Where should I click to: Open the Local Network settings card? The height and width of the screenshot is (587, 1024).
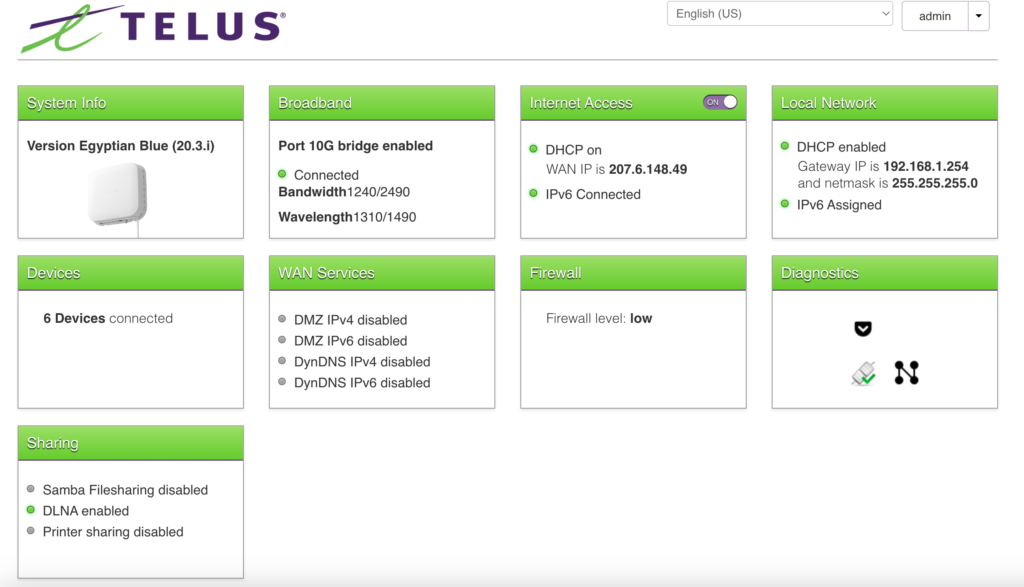click(884, 103)
